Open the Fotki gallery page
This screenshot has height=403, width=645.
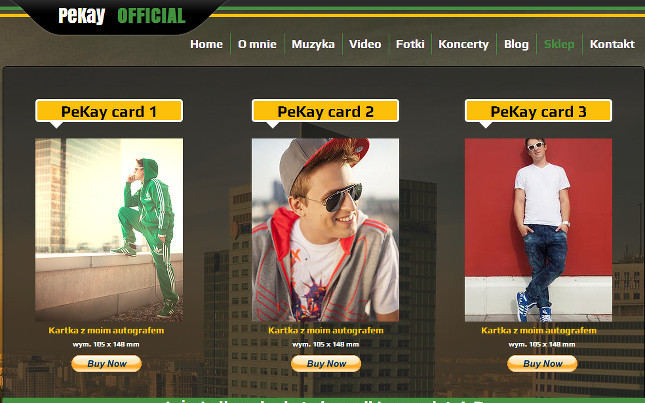point(410,44)
